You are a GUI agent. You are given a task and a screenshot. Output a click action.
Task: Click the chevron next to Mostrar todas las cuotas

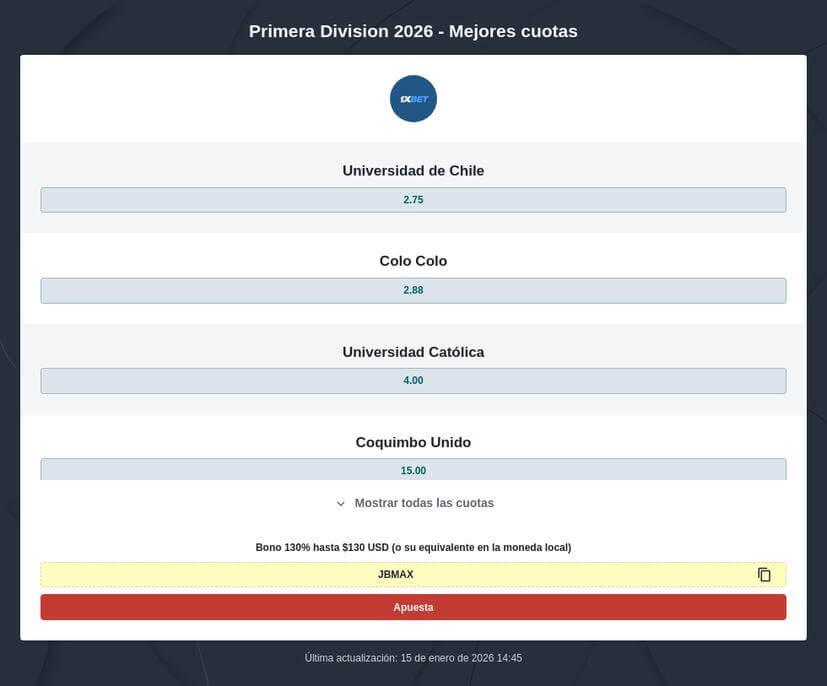point(338,503)
